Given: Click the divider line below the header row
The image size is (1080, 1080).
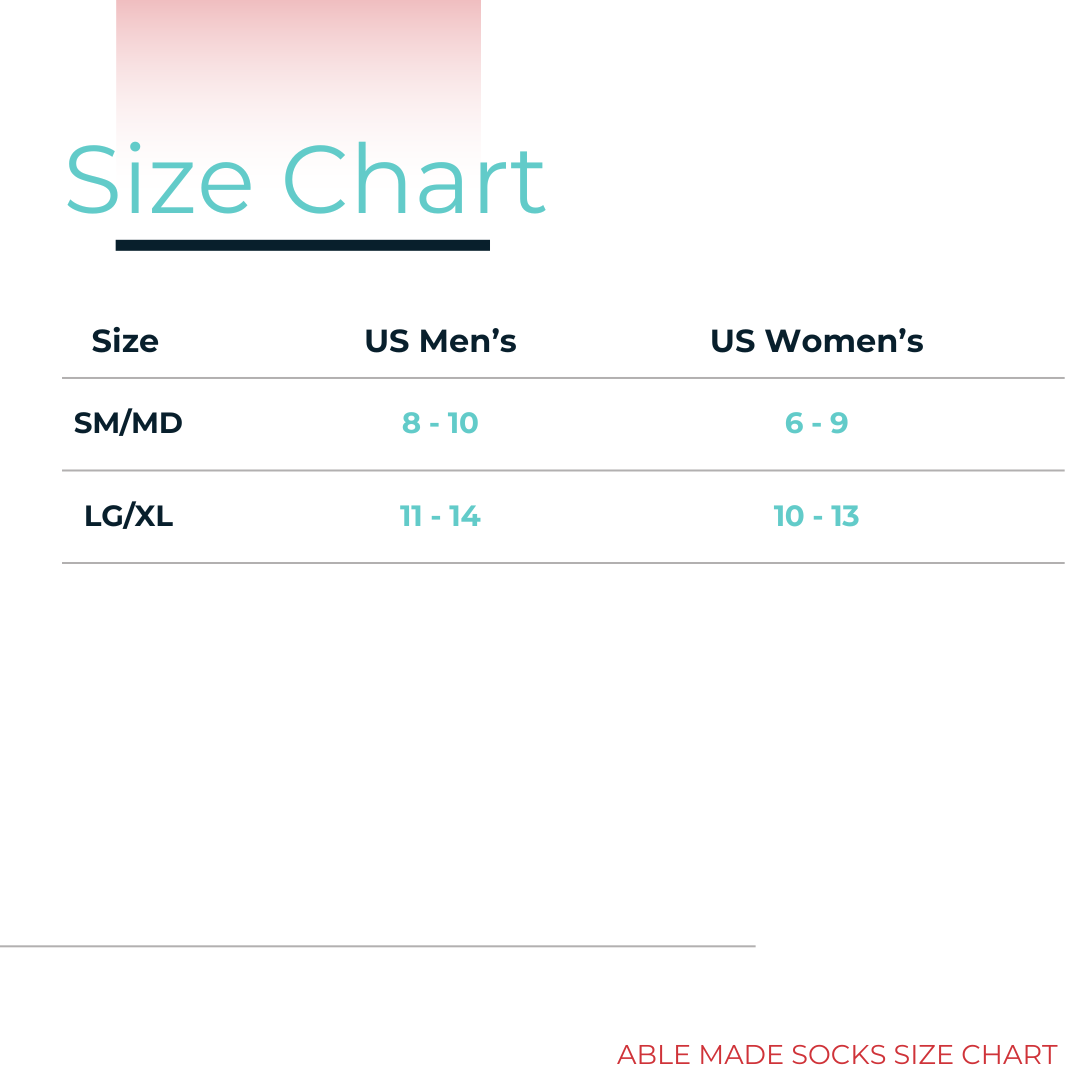Looking at the screenshot, I should click(x=562, y=378).
